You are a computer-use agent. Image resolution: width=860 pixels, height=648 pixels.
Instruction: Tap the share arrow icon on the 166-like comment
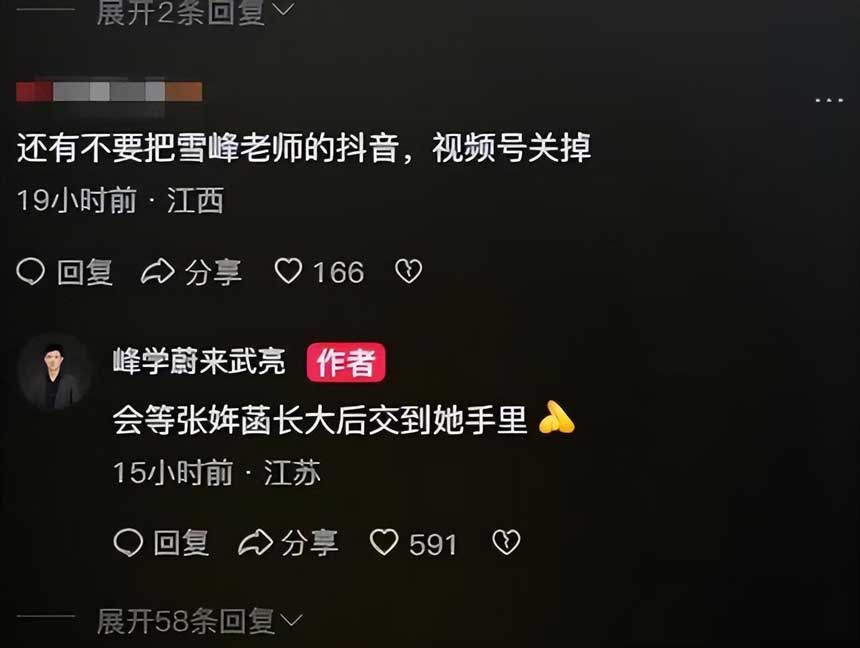[158, 272]
